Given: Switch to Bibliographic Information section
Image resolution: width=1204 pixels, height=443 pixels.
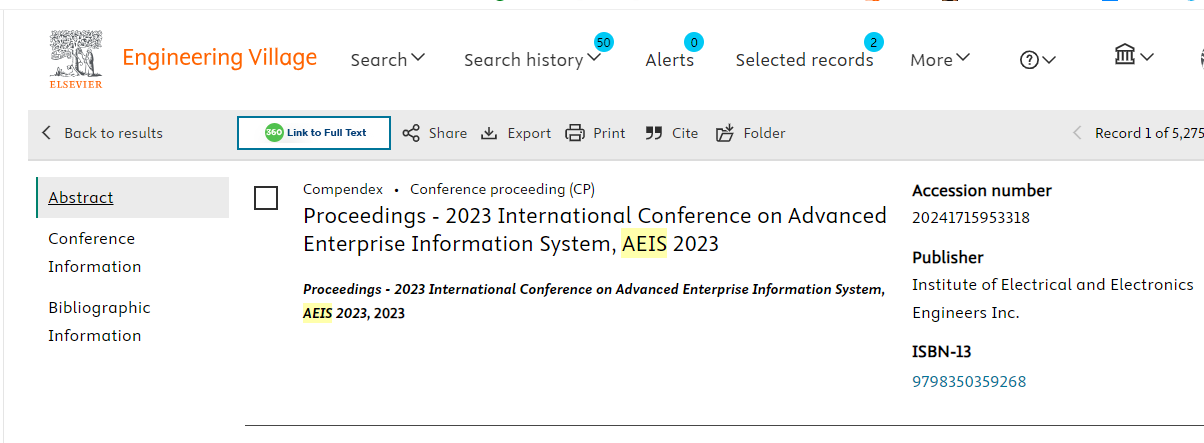Looking at the screenshot, I should click(99, 321).
